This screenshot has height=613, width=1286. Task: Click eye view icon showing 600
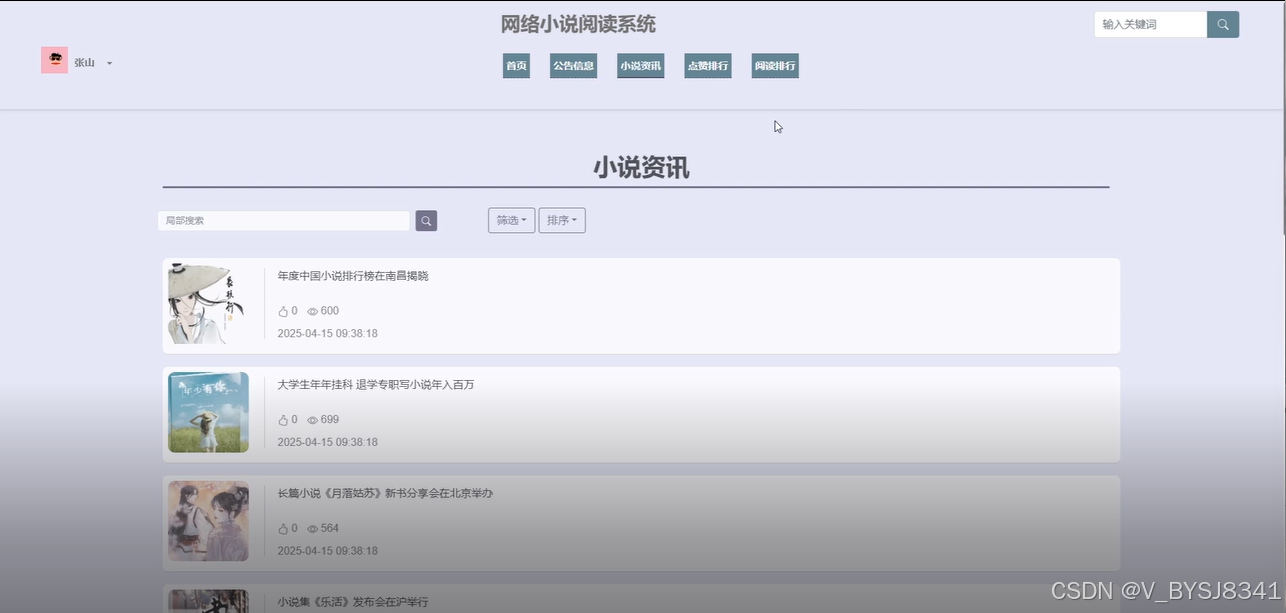pos(312,311)
